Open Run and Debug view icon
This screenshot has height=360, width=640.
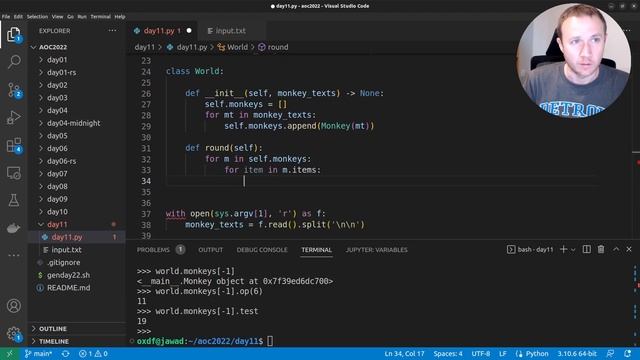pyautogui.click(x=13, y=118)
